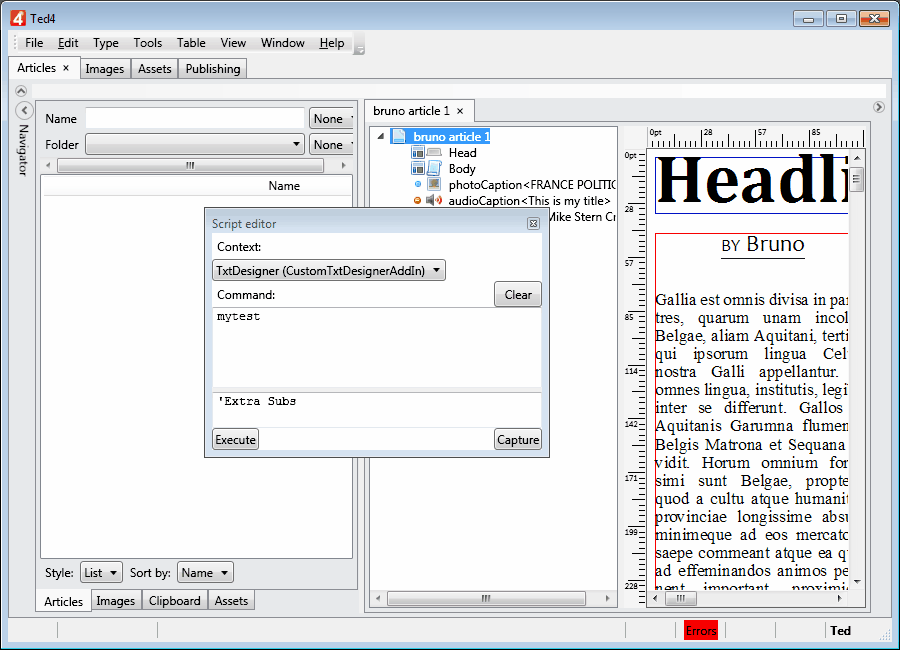Image resolution: width=900 pixels, height=650 pixels.
Task: Open the Sort by Name dropdown
Action: pyautogui.click(x=205, y=573)
